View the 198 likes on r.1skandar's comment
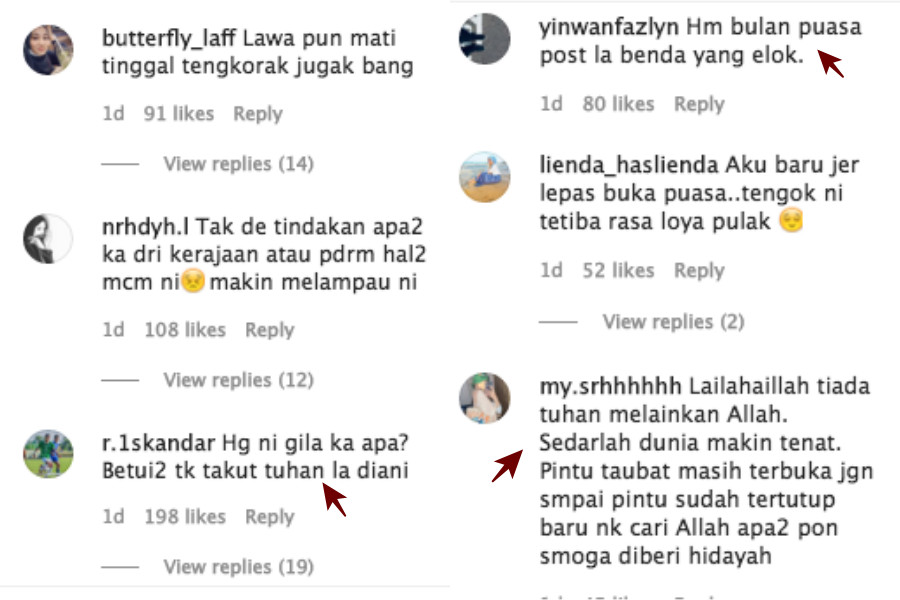Screen dimensions: 900x600 point(185,517)
